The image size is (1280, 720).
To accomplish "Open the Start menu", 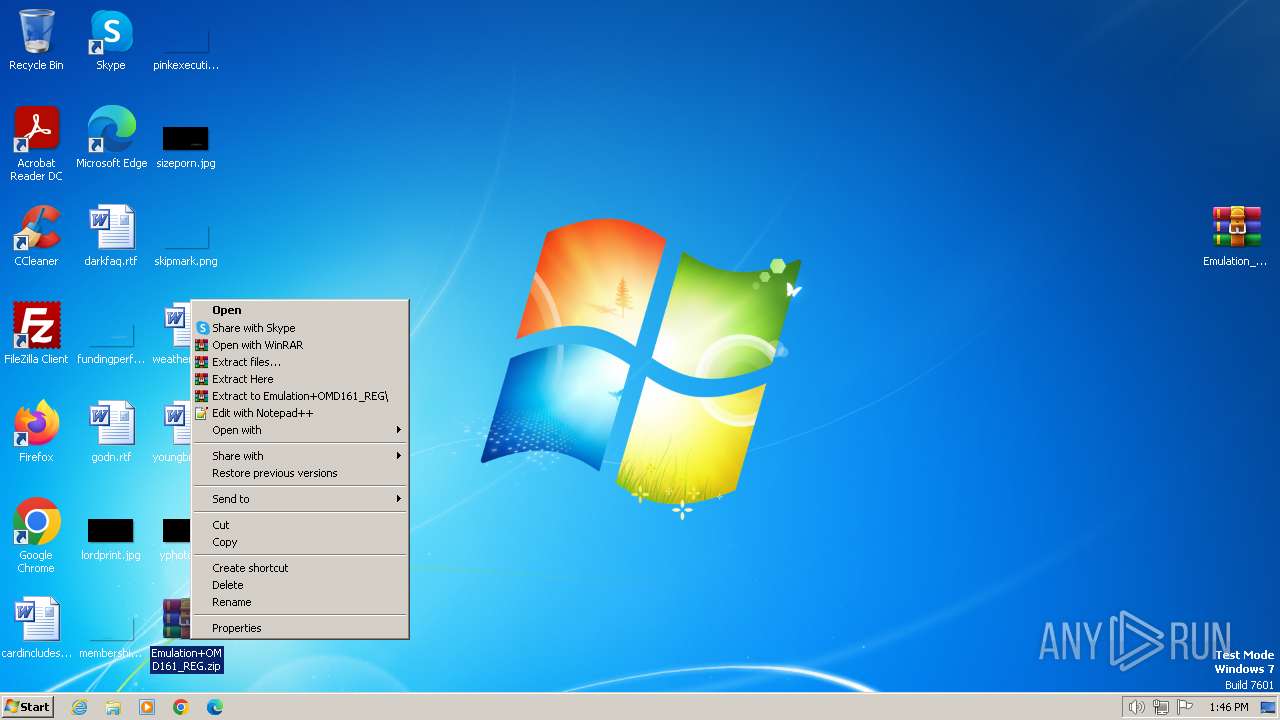I will pyautogui.click(x=27, y=707).
